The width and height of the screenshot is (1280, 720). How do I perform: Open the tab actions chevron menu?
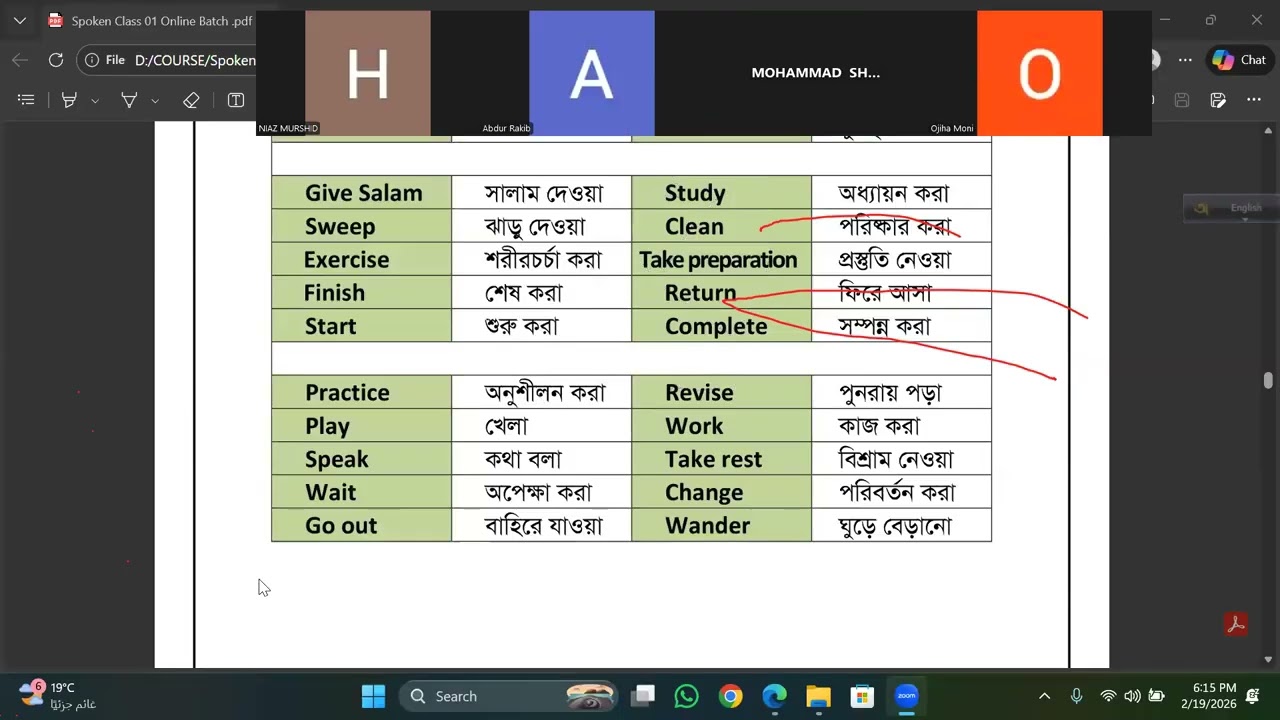tap(20, 20)
